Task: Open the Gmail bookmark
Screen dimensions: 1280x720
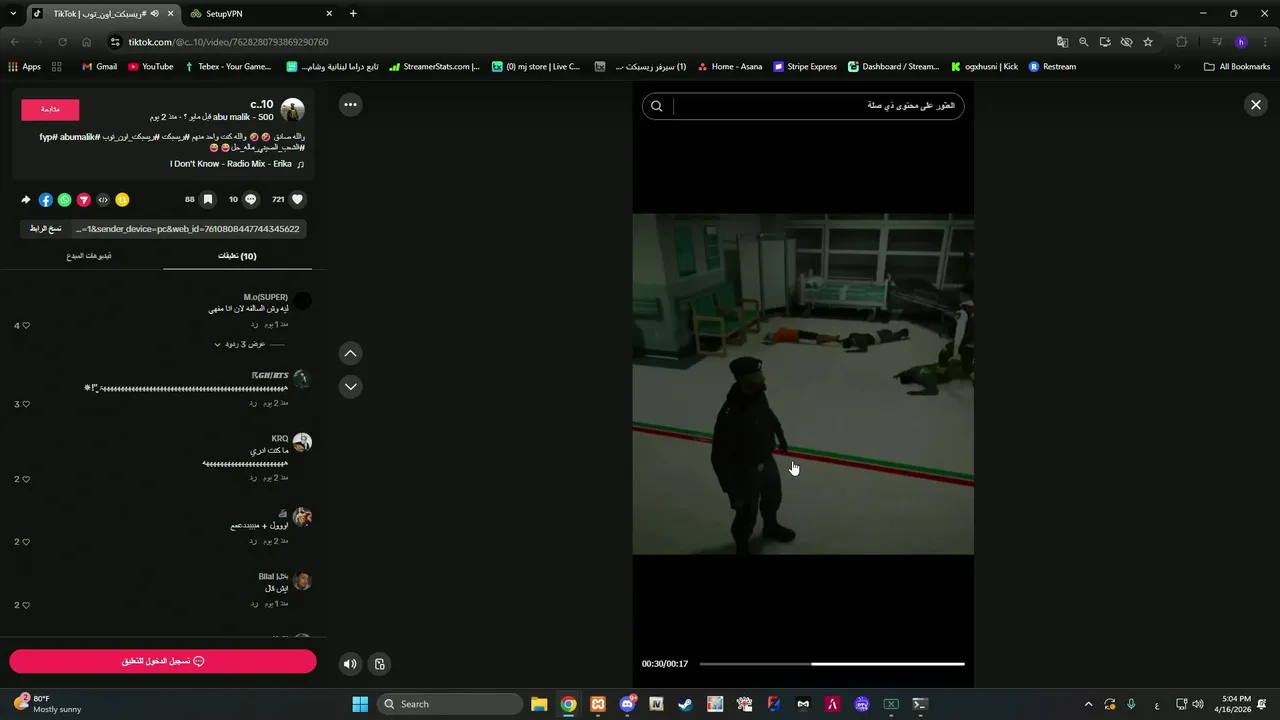Action: [x=99, y=67]
